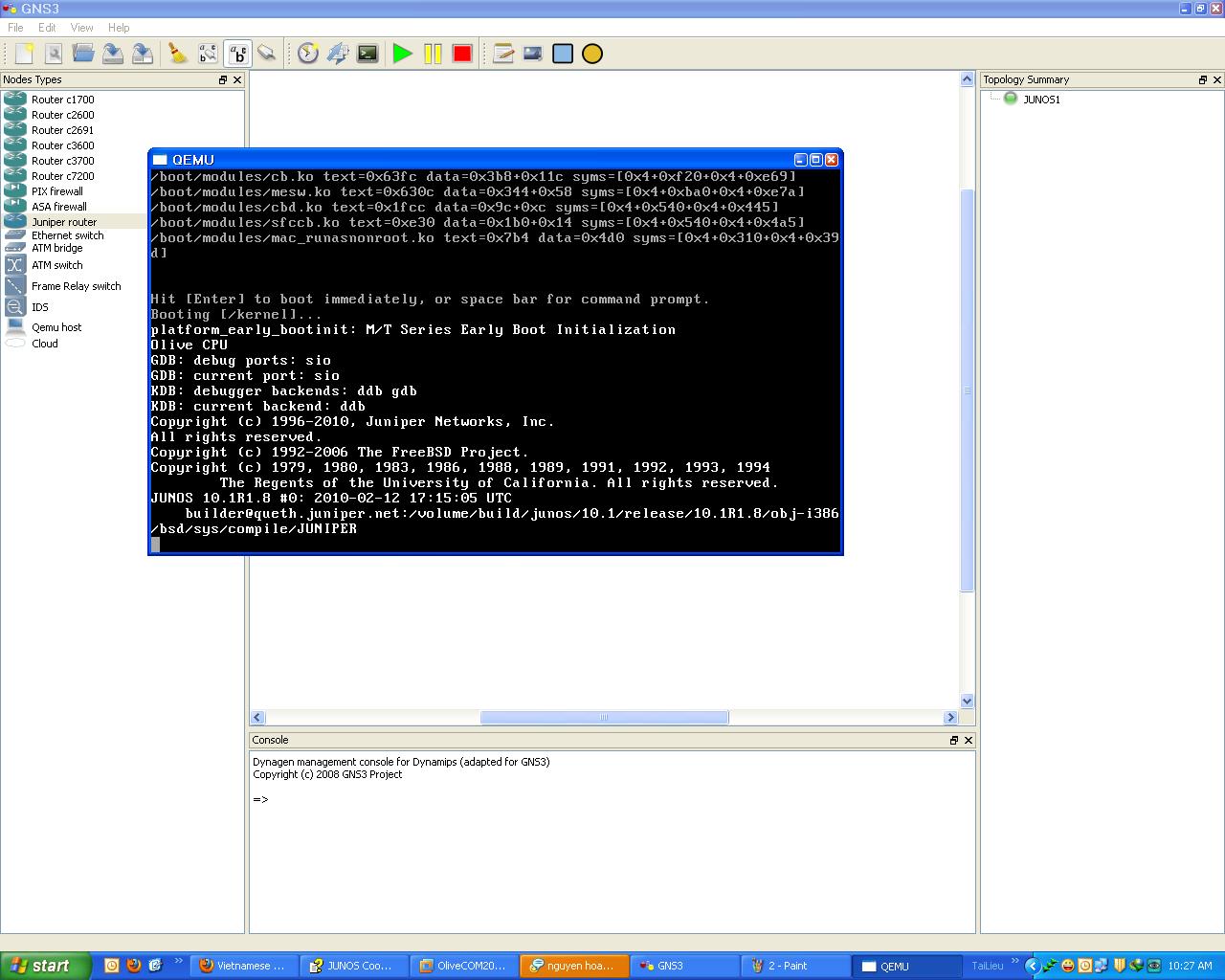The width and height of the screenshot is (1225, 980).
Task: Click the Add a note icon
Action: pyautogui.click(x=503, y=54)
